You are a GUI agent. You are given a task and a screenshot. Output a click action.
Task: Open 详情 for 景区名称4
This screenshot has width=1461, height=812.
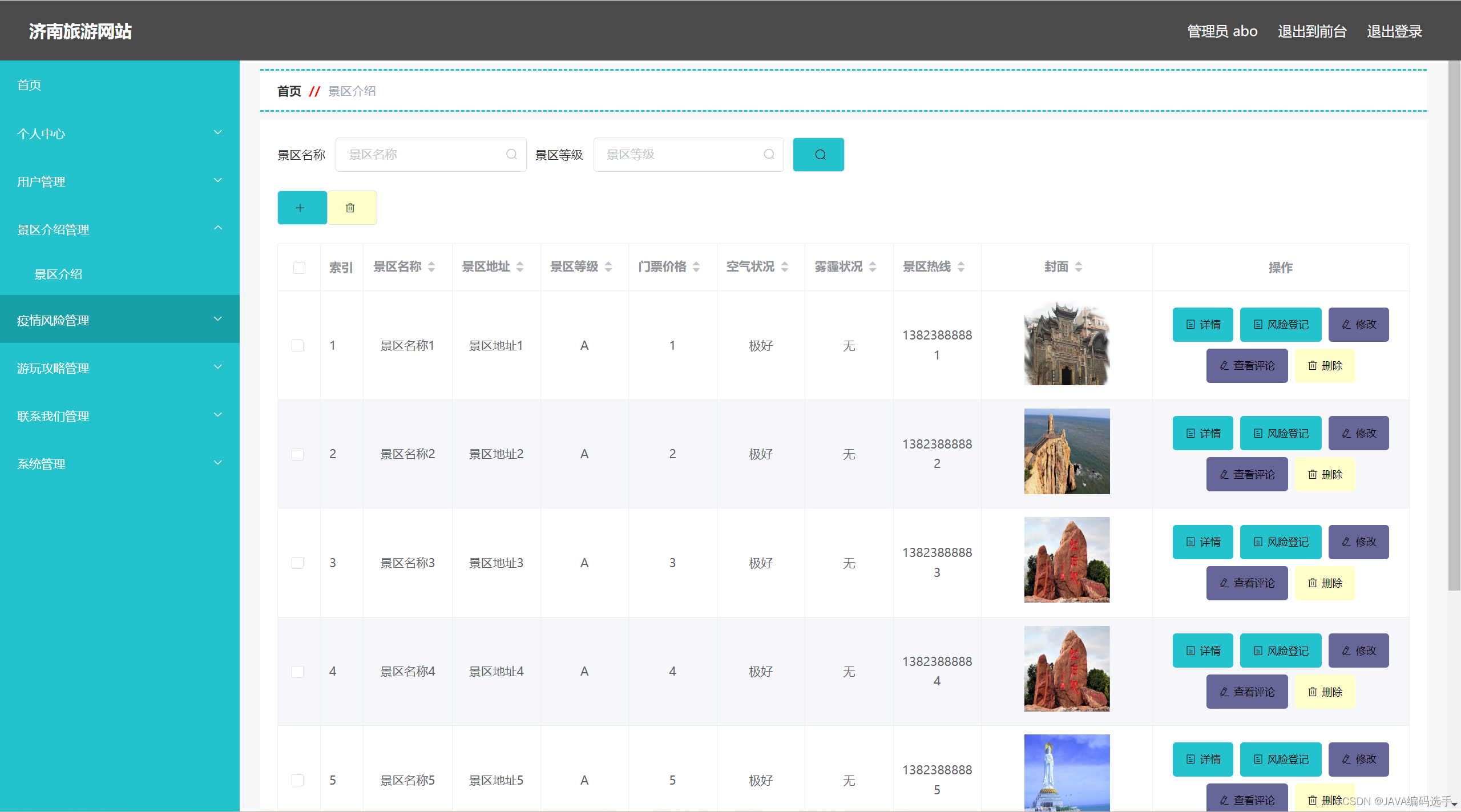pos(1202,651)
